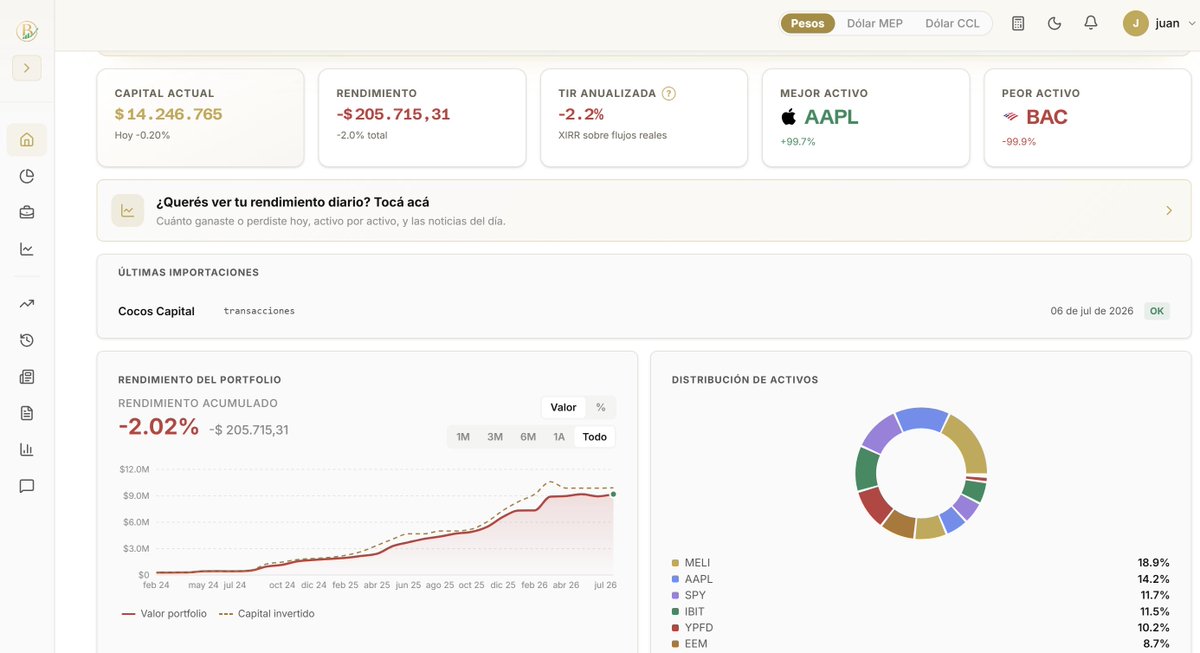The height and width of the screenshot is (653, 1200).
Task: Click the TIR anualizada help icon
Action: tap(669, 93)
